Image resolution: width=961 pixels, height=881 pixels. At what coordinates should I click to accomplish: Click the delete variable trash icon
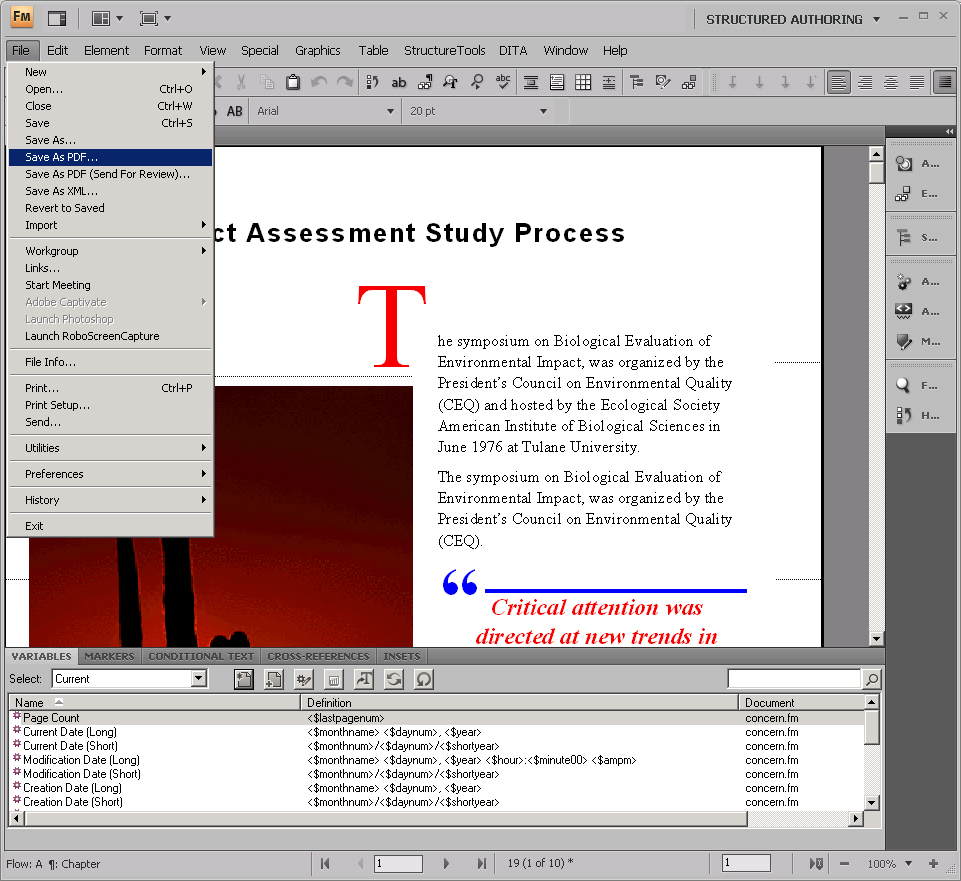(x=333, y=679)
